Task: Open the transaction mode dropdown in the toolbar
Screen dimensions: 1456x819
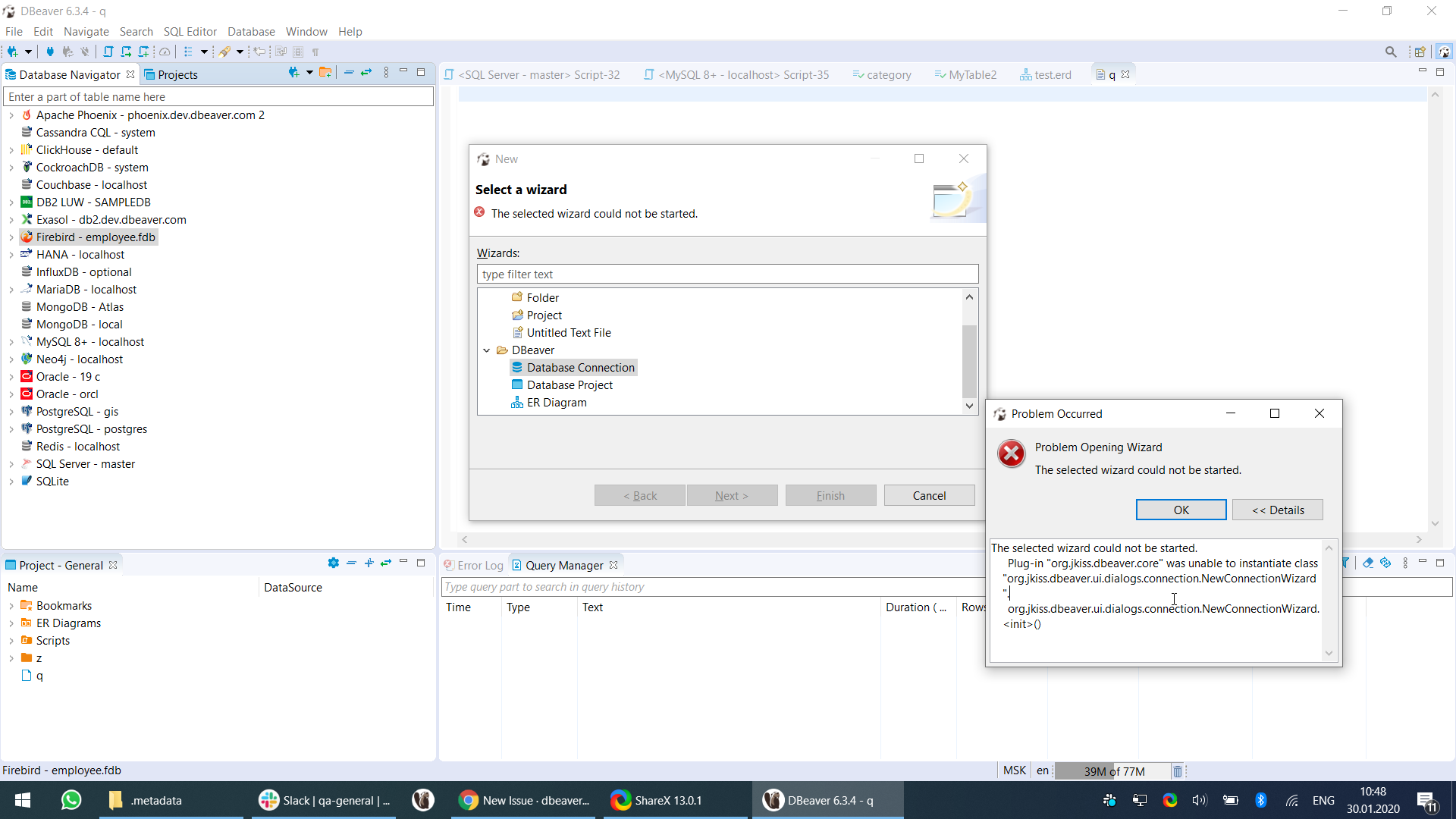Action: pyautogui.click(x=204, y=52)
